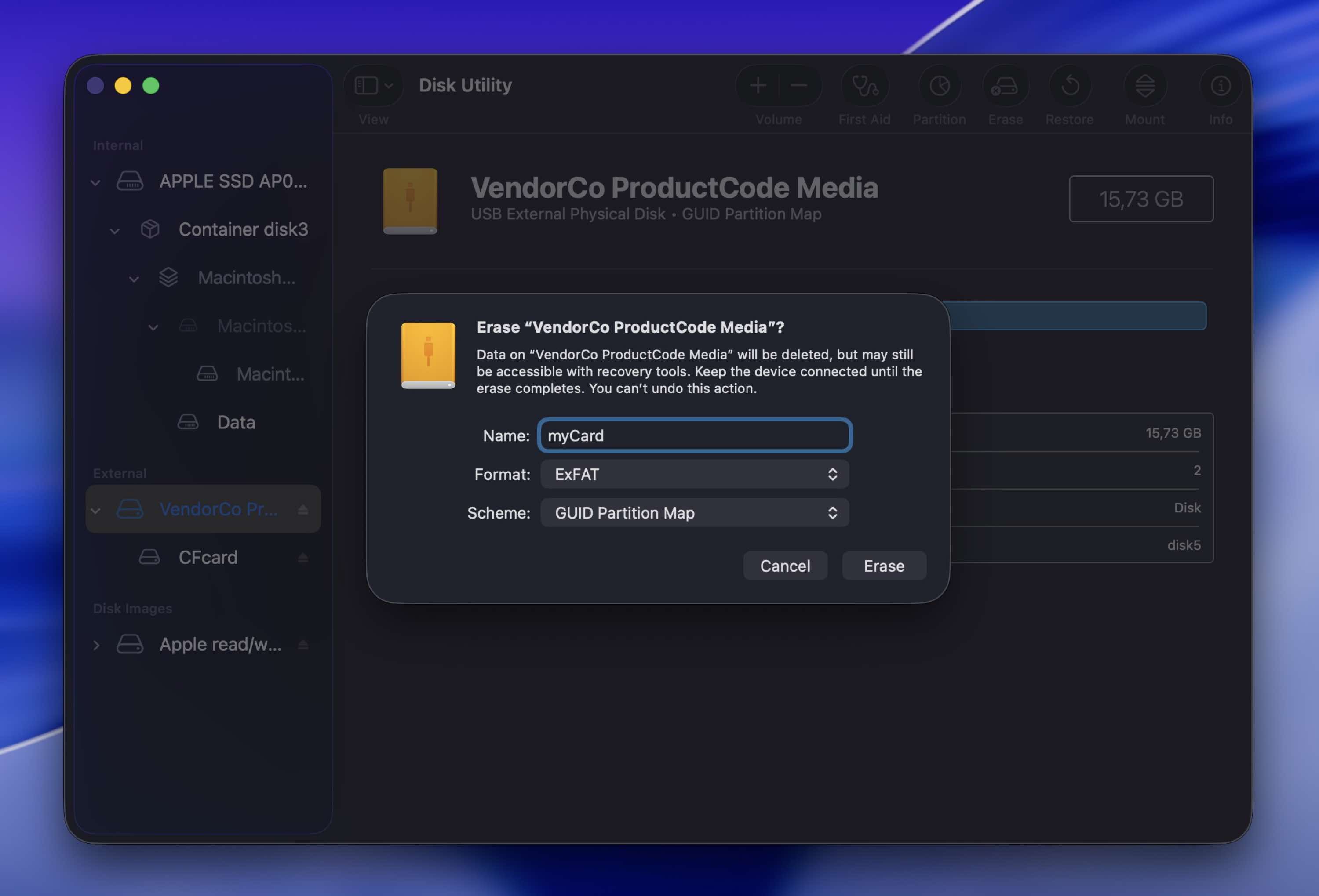Click the External sidebar section header
This screenshot has width=1319, height=896.
tap(120, 473)
